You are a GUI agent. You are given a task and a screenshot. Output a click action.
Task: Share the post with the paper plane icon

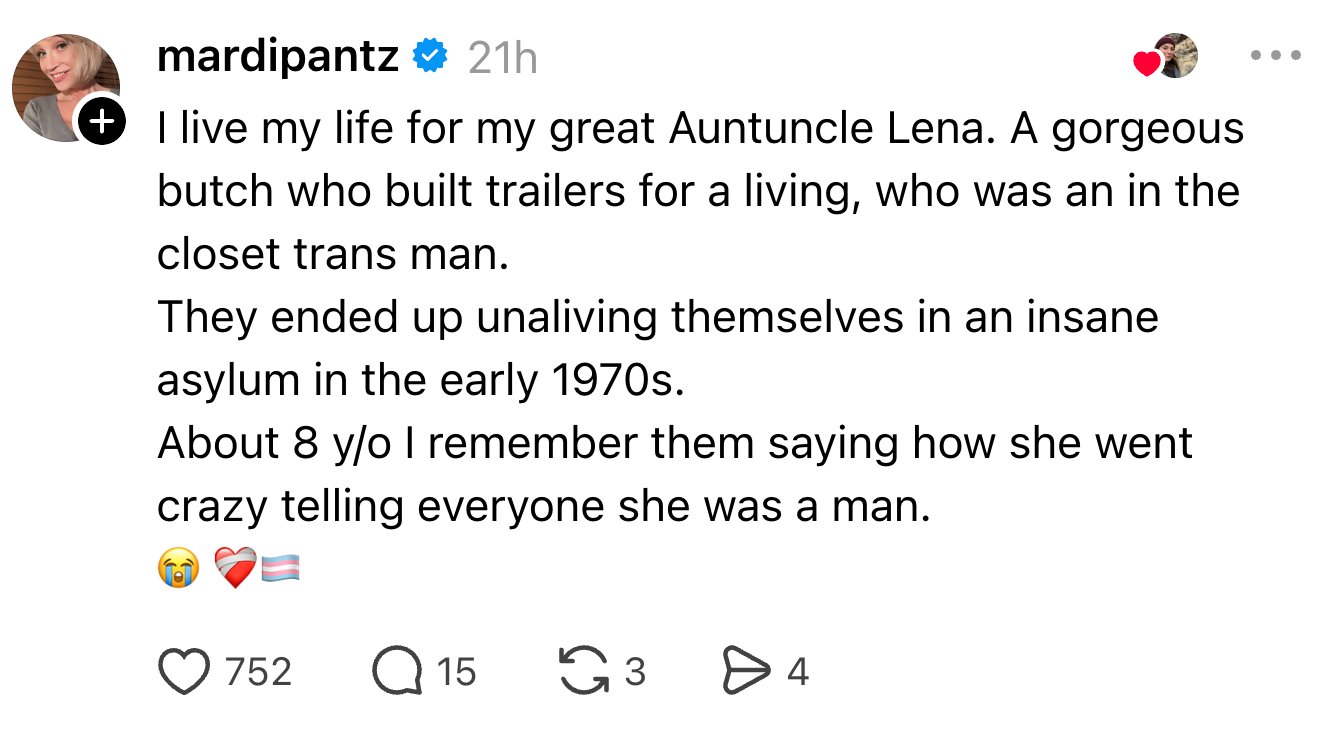coord(746,672)
